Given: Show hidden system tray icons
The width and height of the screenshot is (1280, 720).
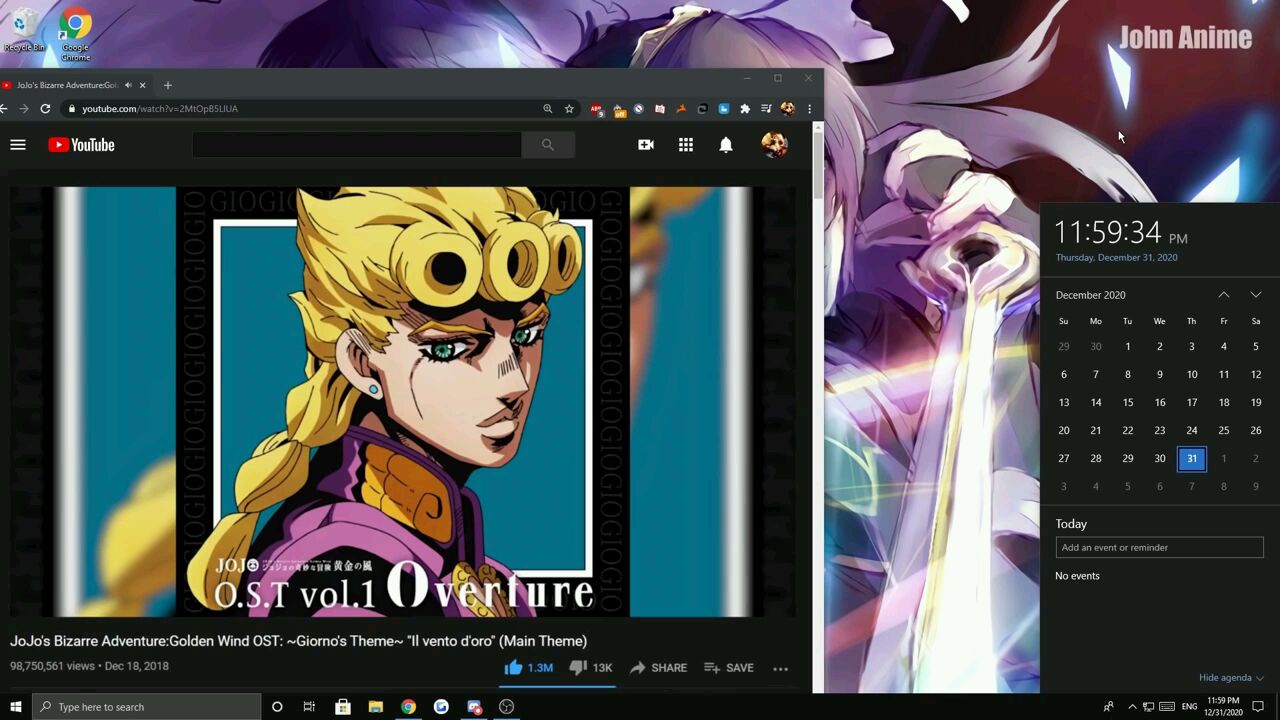Looking at the screenshot, I should coord(1132,707).
